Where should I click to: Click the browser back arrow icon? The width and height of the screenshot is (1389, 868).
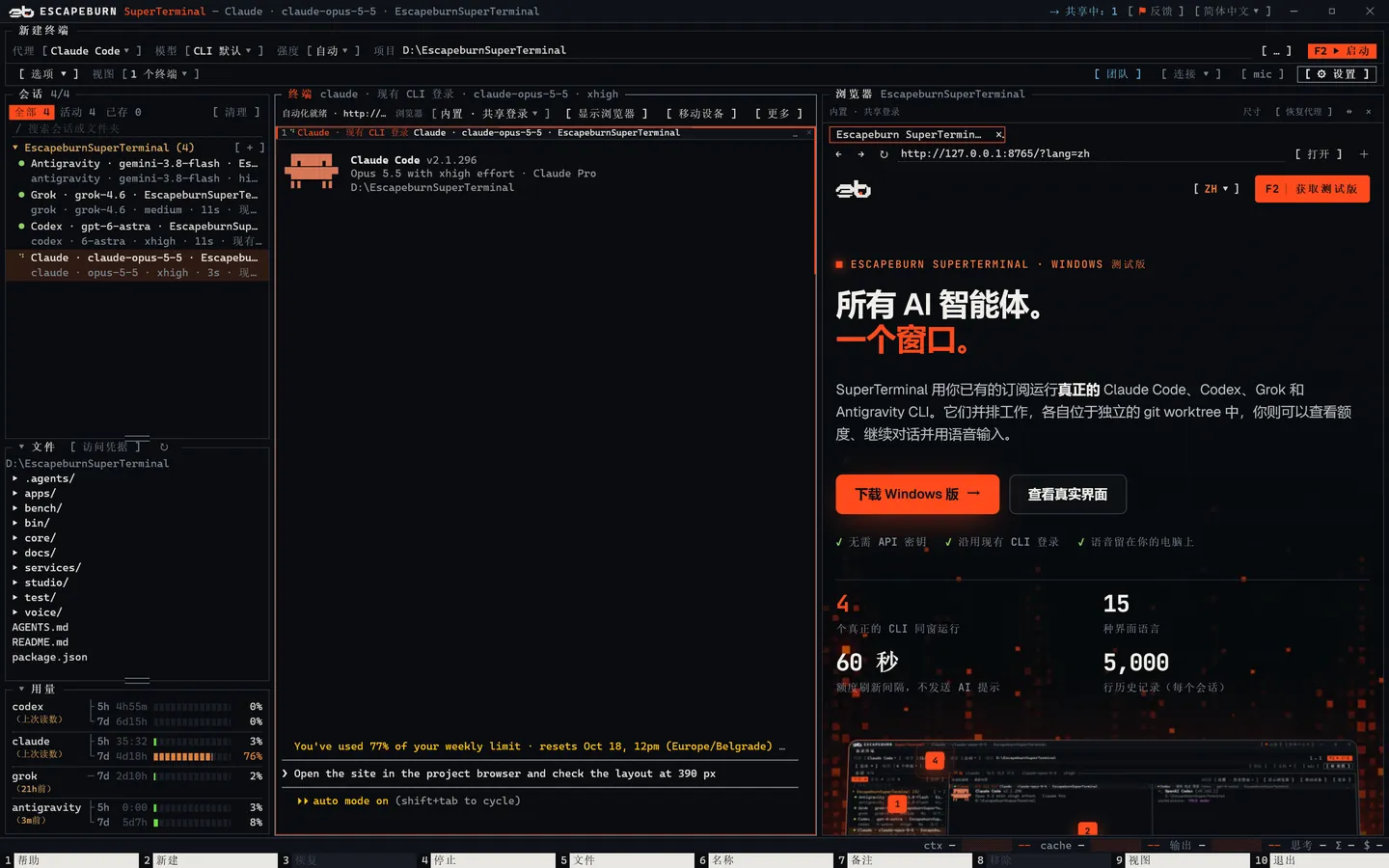pyautogui.click(x=838, y=154)
